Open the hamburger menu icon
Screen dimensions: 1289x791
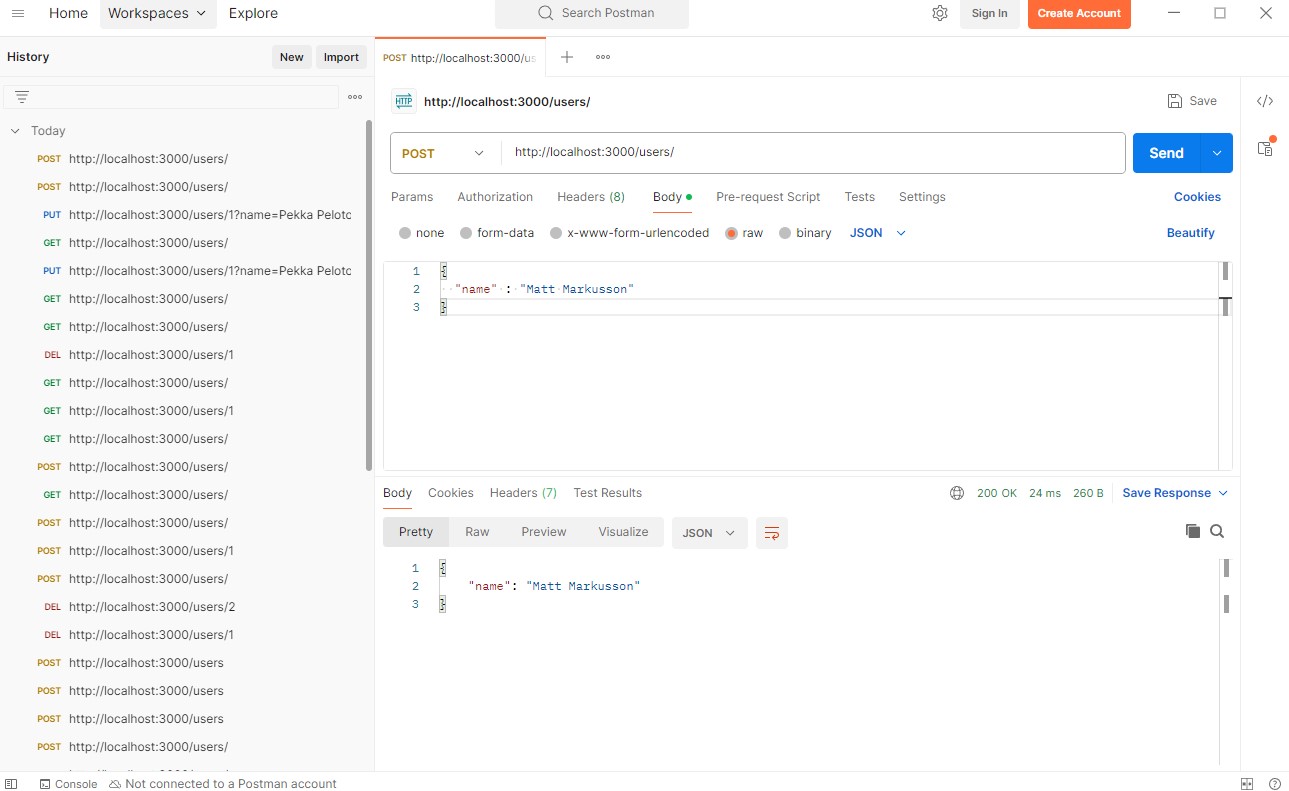pos(18,13)
